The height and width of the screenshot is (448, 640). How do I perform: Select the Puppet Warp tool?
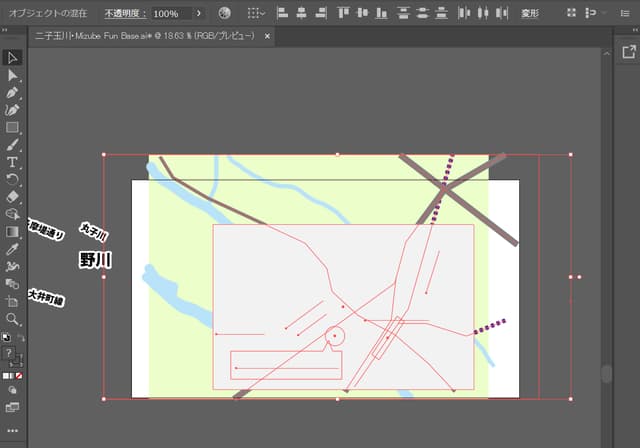[x=12, y=266]
